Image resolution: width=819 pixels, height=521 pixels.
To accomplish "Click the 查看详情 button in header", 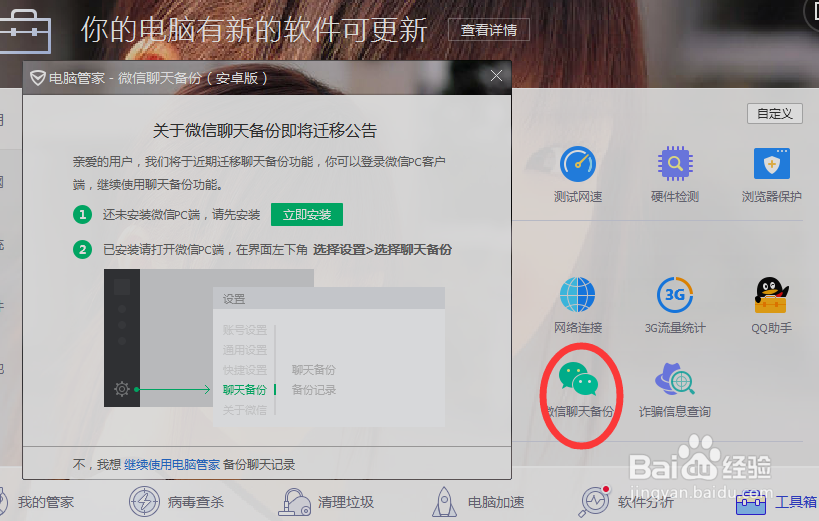I will click(x=489, y=30).
